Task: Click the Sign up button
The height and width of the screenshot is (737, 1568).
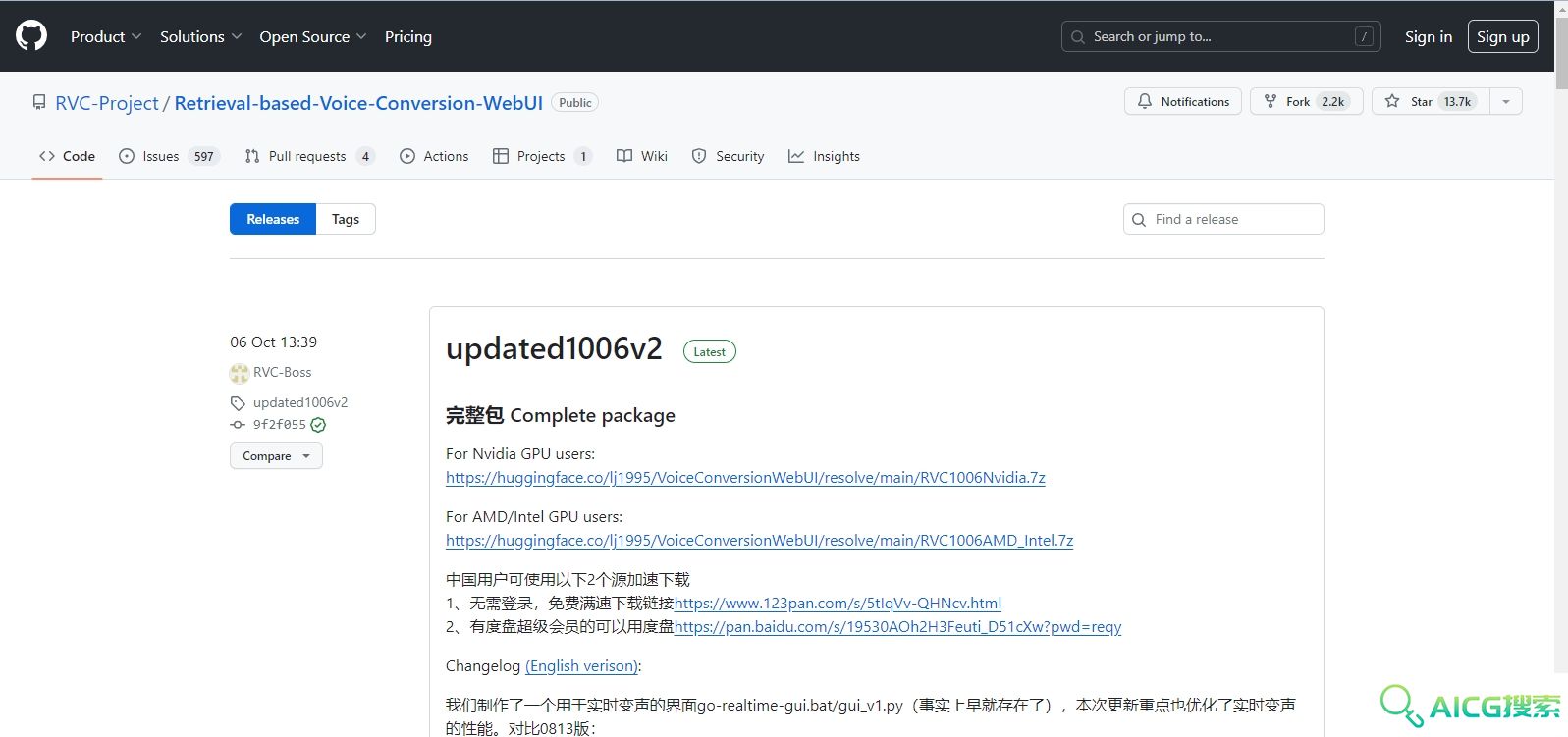Action: [1502, 36]
